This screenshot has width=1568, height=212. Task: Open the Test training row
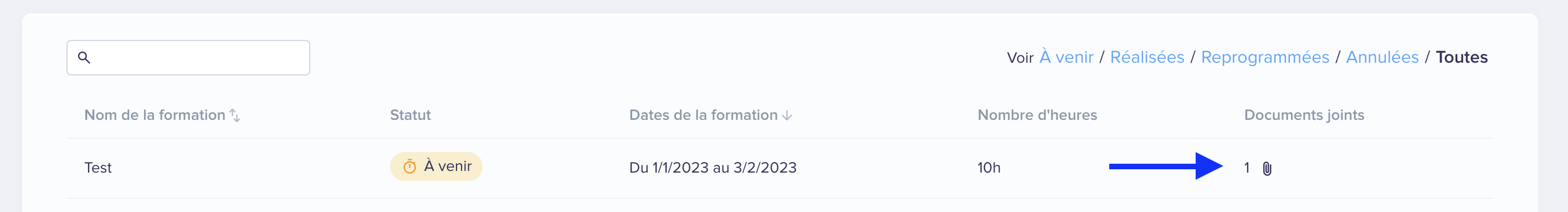tap(780, 168)
